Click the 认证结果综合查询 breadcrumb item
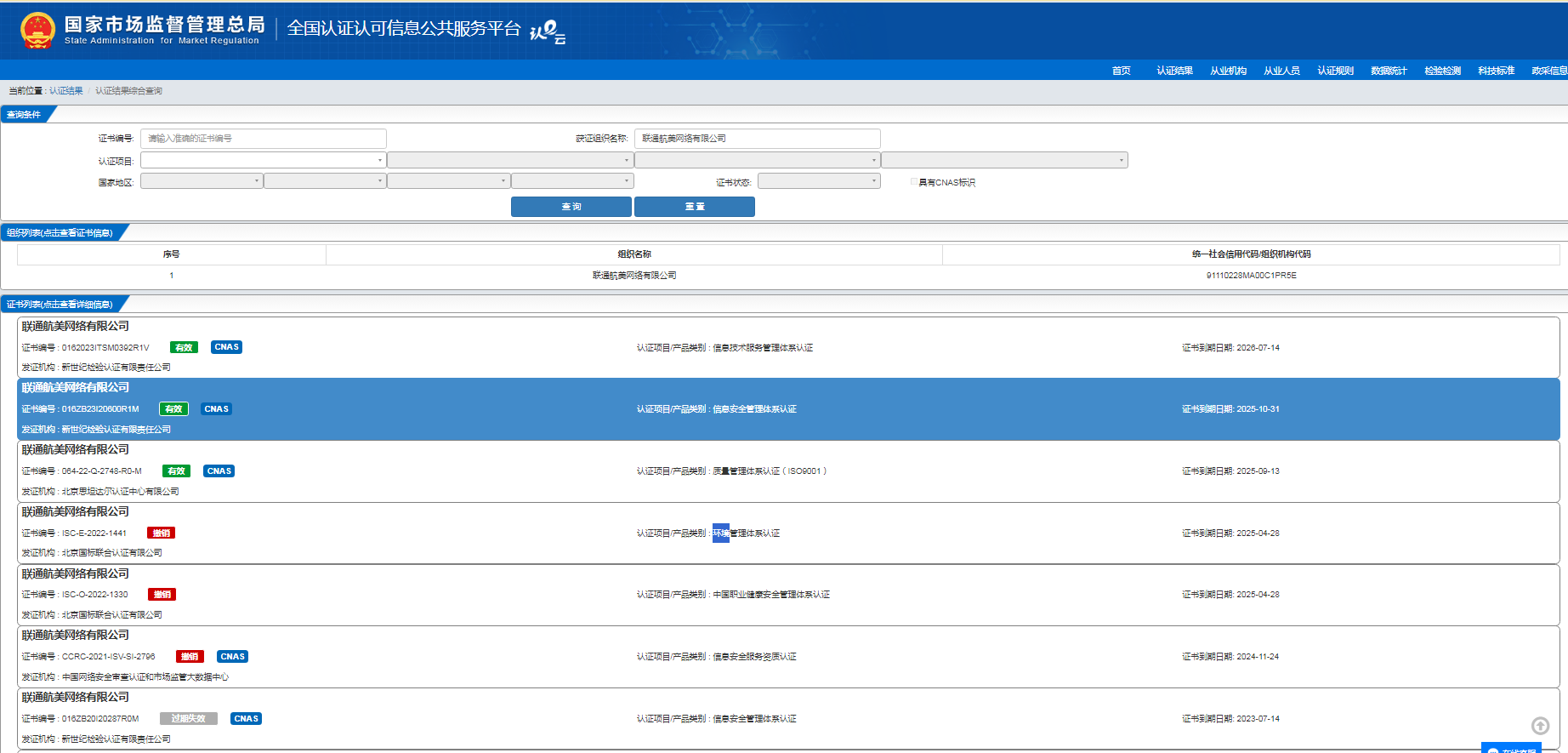 128,91
